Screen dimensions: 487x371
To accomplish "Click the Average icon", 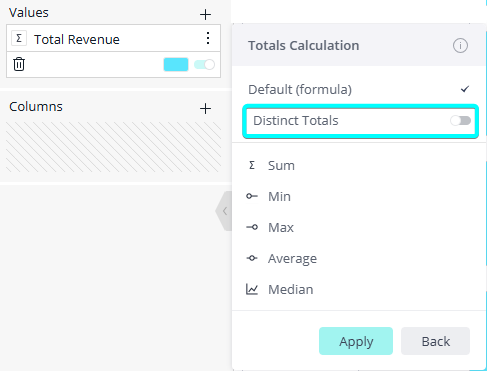I will (252, 258).
